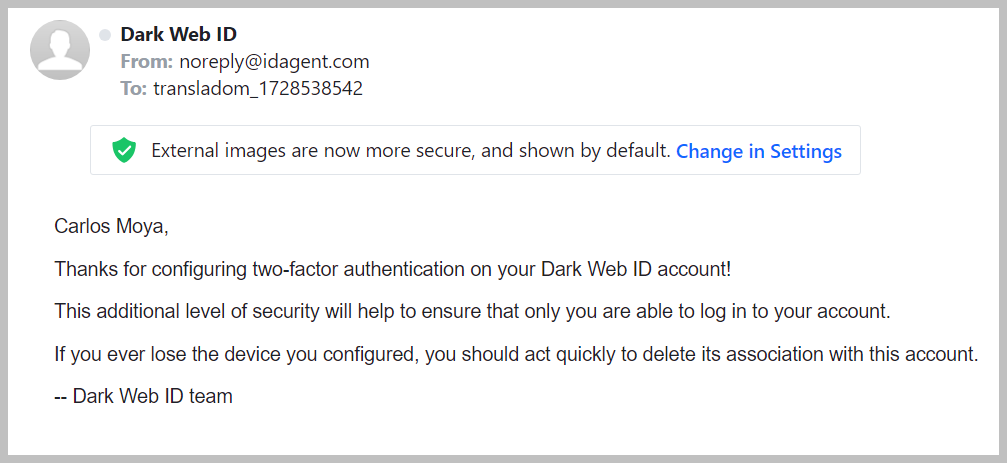The height and width of the screenshot is (463, 1007).
Task: Click the From: label in header
Action: click(146, 62)
